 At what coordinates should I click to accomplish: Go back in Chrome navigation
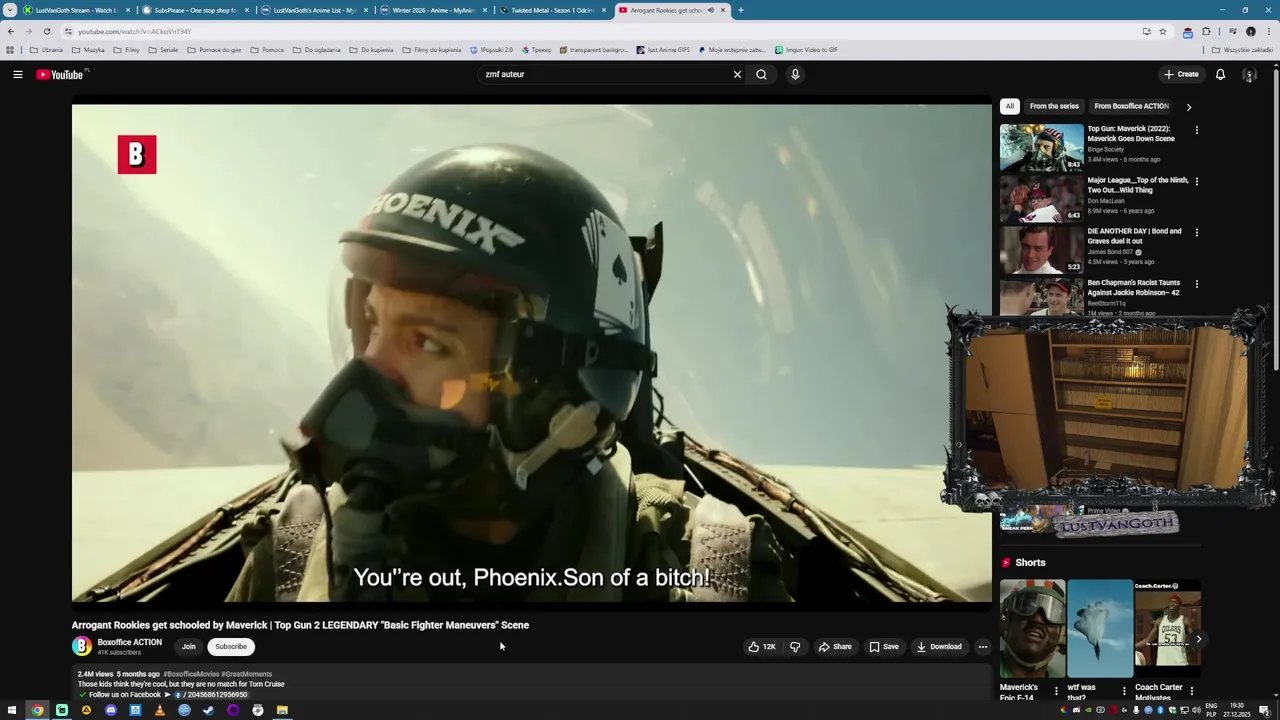(x=11, y=31)
